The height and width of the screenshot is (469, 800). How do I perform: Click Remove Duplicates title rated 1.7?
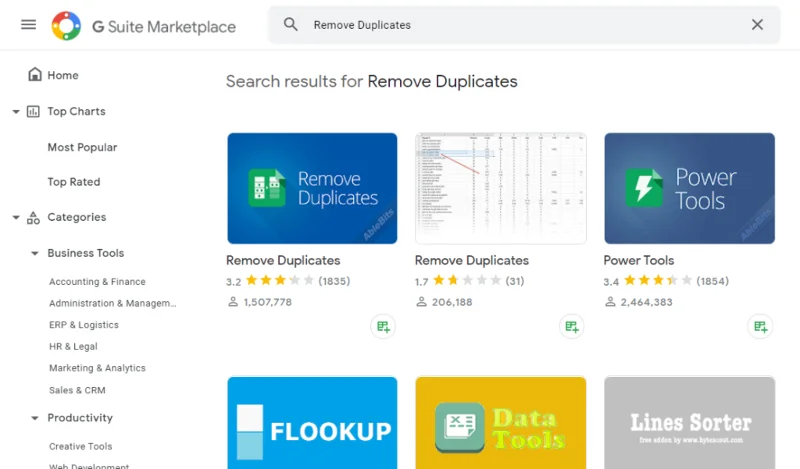(x=471, y=261)
